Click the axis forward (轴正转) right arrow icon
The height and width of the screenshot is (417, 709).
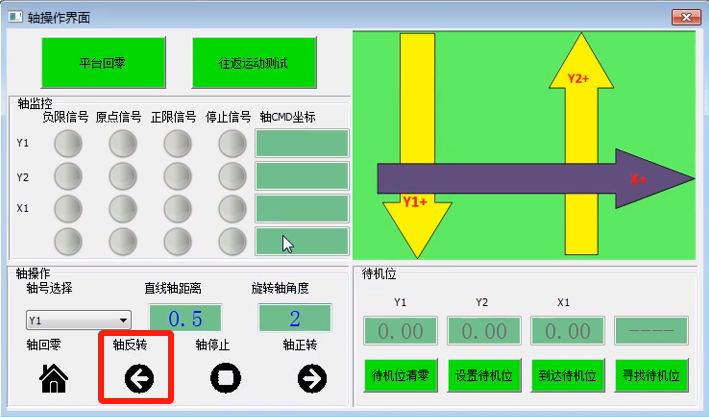(312, 377)
